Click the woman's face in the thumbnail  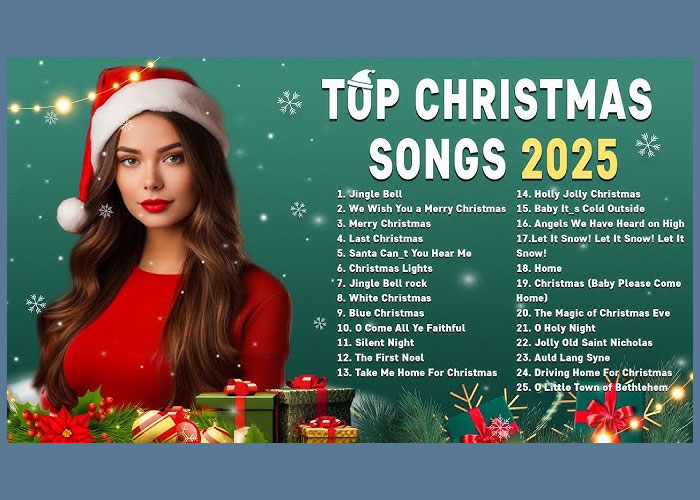pyautogui.click(x=153, y=172)
